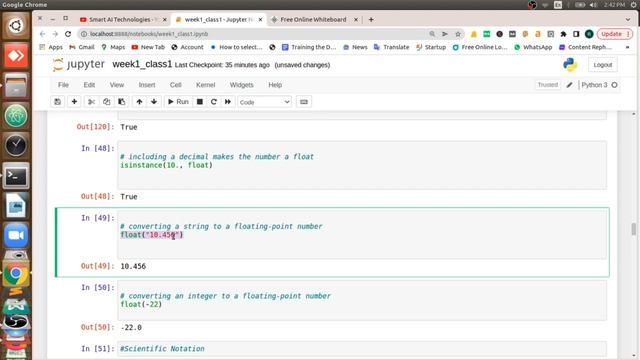This screenshot has height=360, width=640.
Task: Open the Help menu
Action: pos(275,85)
